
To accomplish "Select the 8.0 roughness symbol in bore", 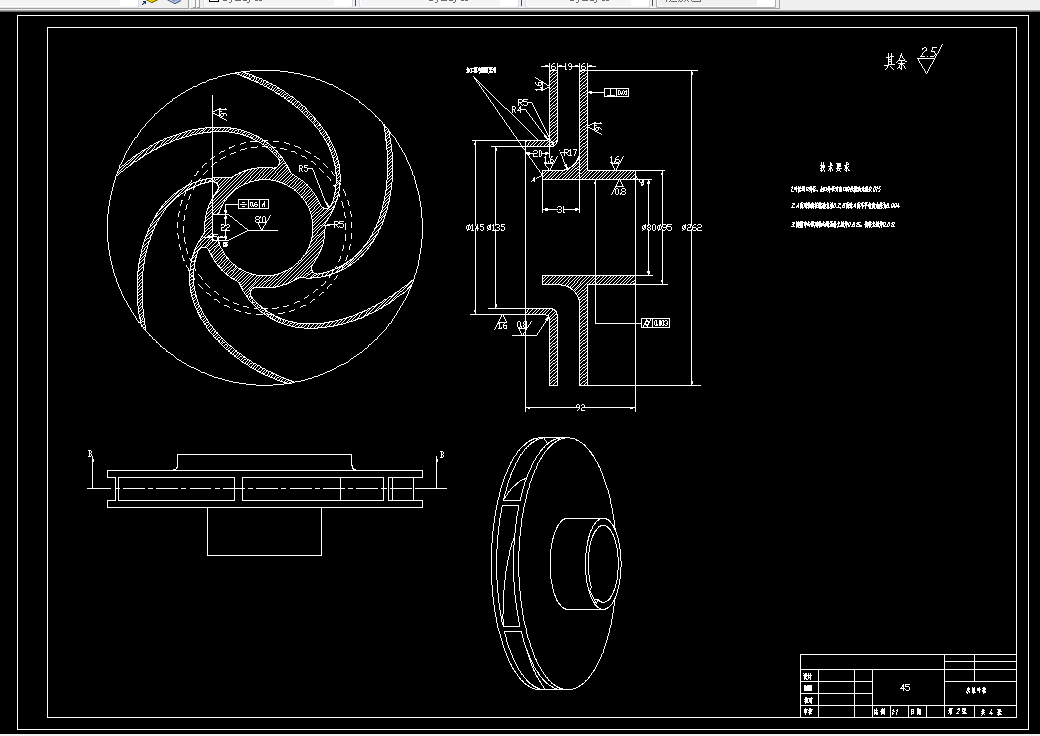I will 262,221.
